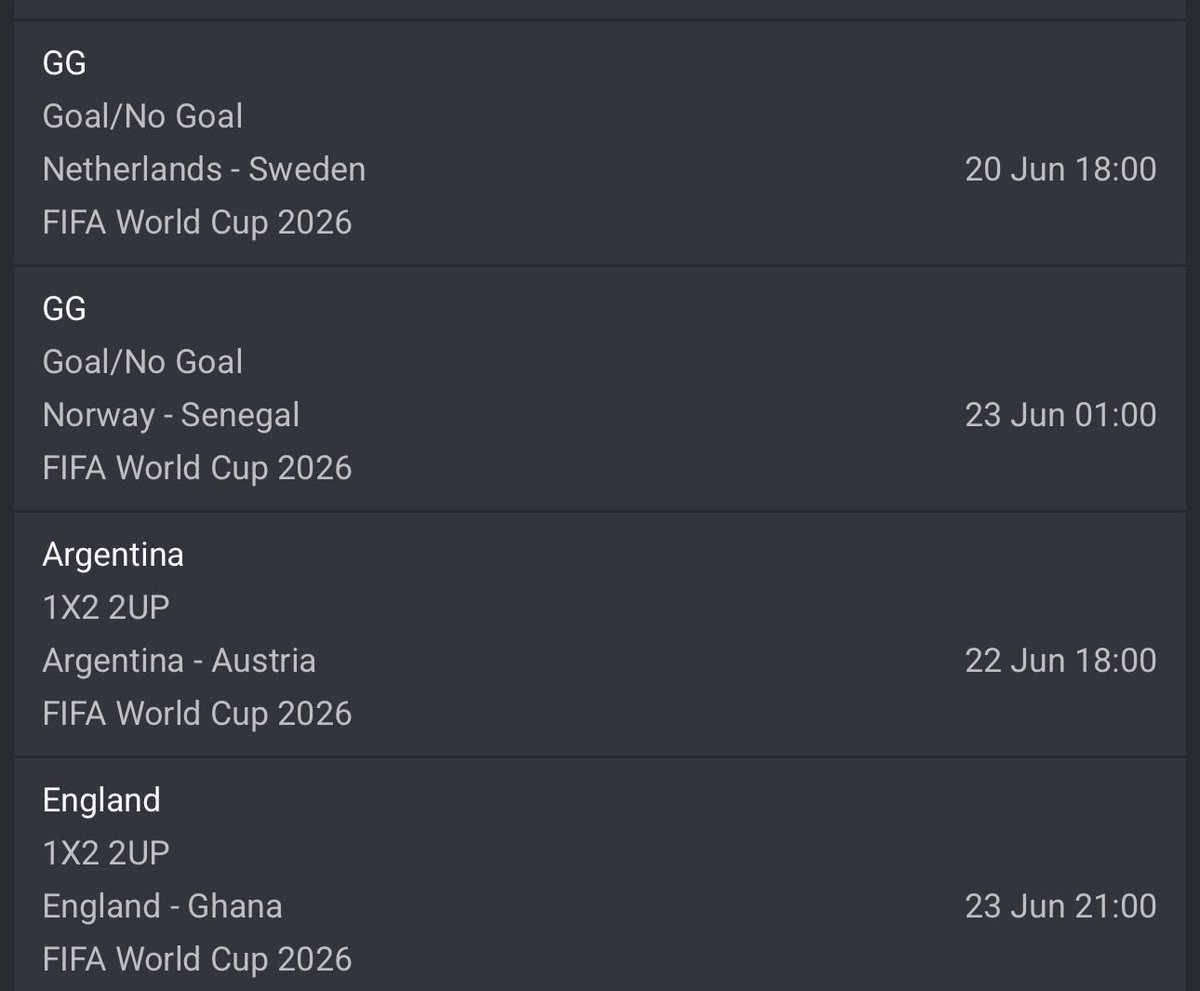Click Goal/No Goal market for Norway - Senegal
Viewport: 1200px width, 991px height.
pos(143,362)
